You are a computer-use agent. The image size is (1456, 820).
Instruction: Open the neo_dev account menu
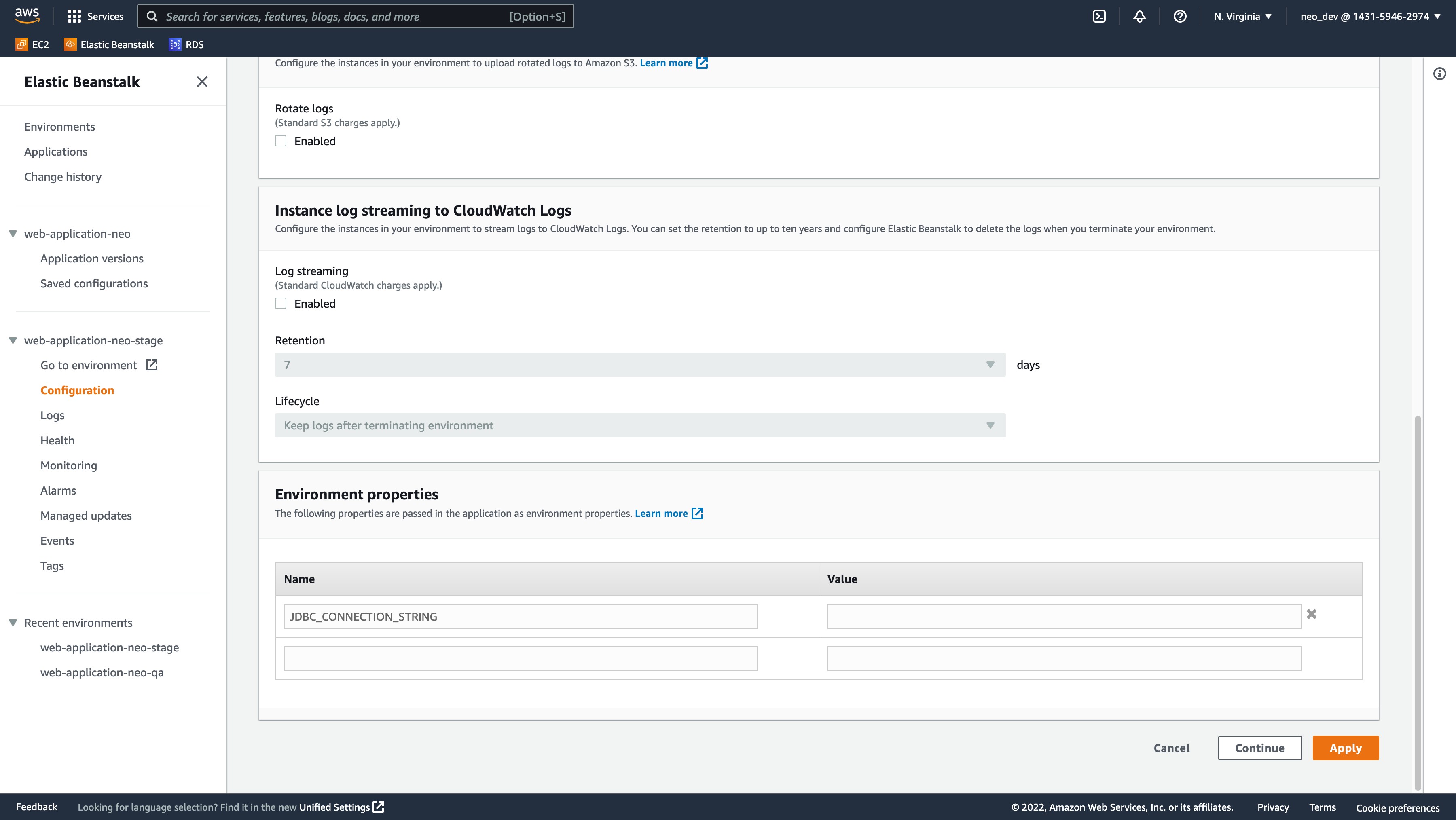point(1370,17)
